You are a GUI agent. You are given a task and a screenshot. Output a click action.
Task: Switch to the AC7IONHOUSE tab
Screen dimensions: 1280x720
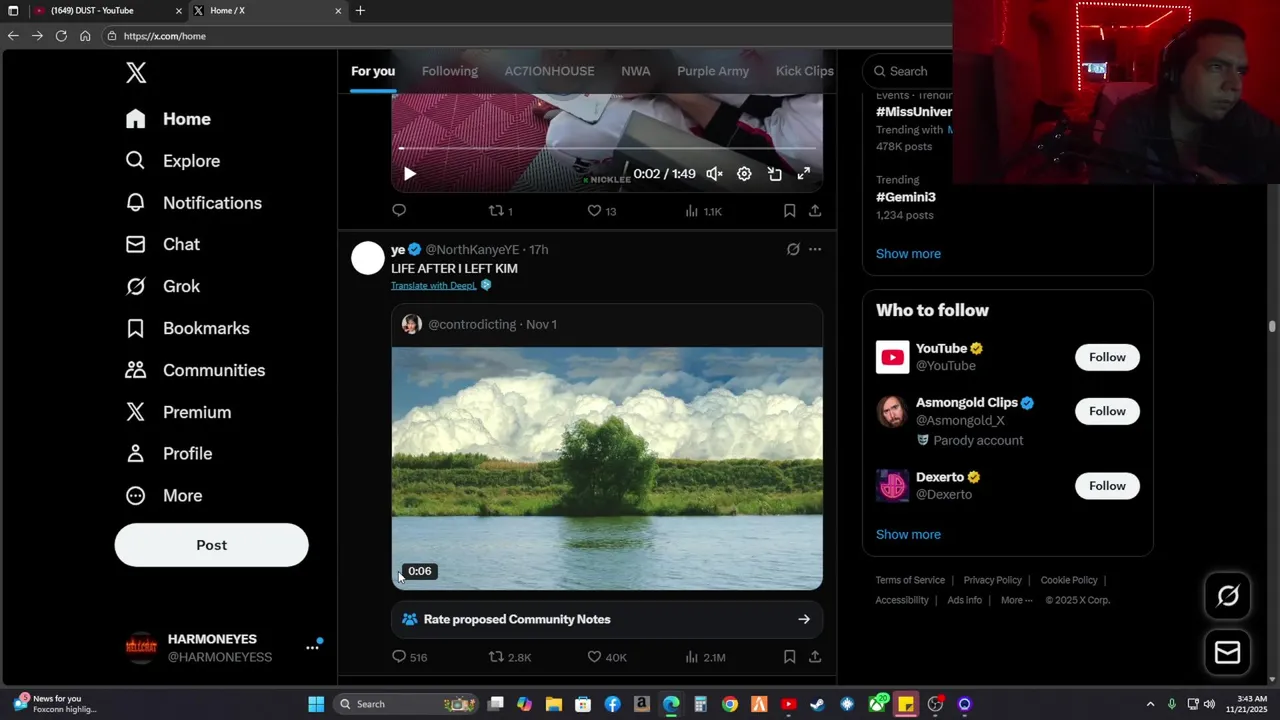[x=549, y=71]
